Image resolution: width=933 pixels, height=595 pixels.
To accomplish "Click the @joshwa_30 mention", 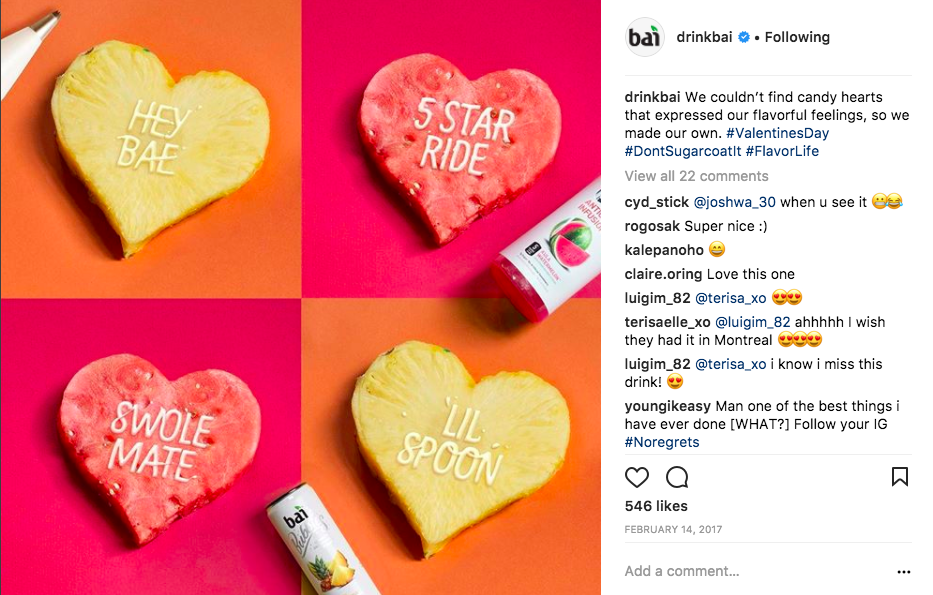I will pyautogui.click(x=734, y=202).
